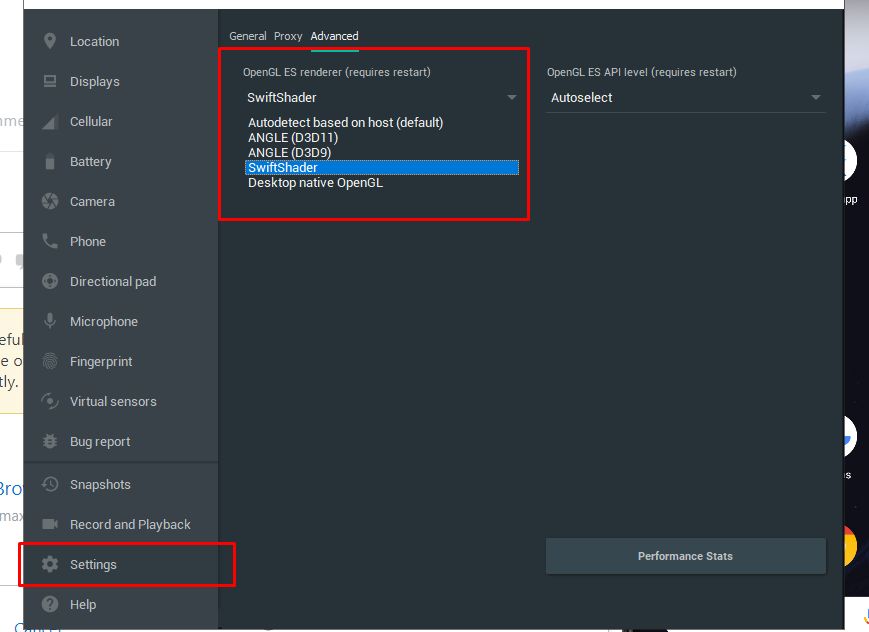Image resolution: width=869 pixels, height=632 pixels.
Task: Select Settings in the sidebar
Action: click(121, 564)
